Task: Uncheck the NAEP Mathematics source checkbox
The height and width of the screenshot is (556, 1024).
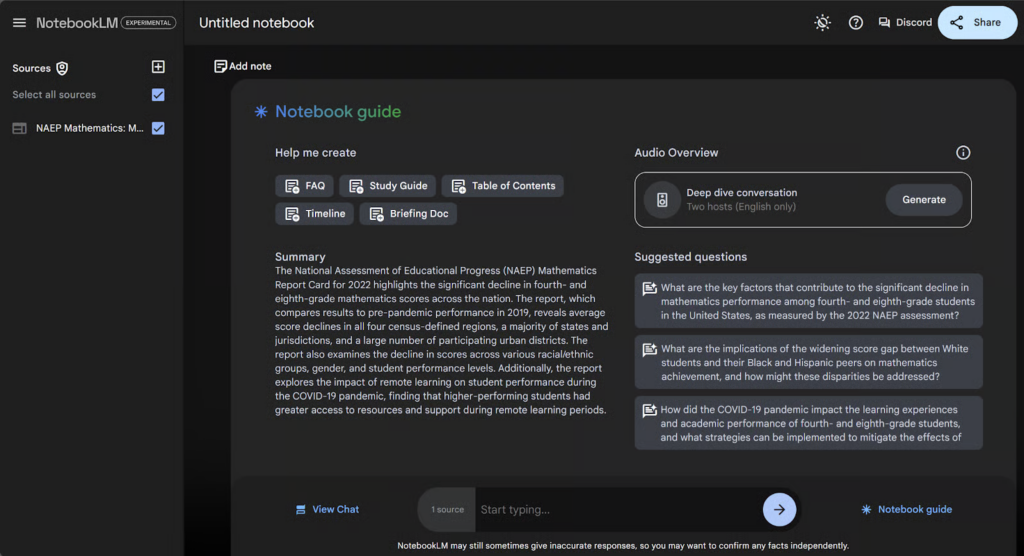Action: click(x=158, y=128)
